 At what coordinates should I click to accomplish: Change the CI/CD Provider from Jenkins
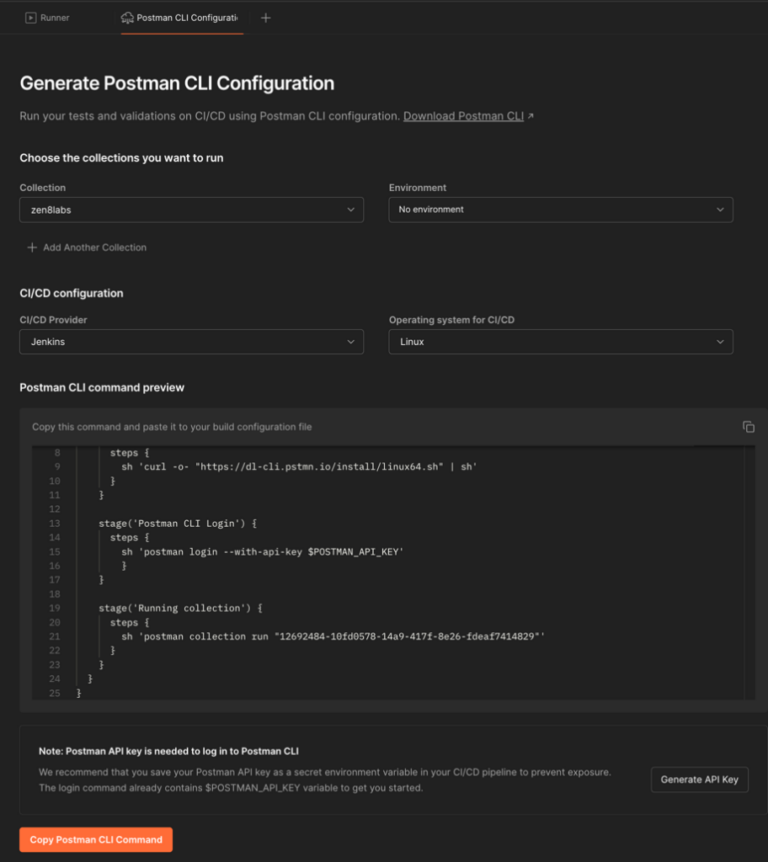[192, 341]
